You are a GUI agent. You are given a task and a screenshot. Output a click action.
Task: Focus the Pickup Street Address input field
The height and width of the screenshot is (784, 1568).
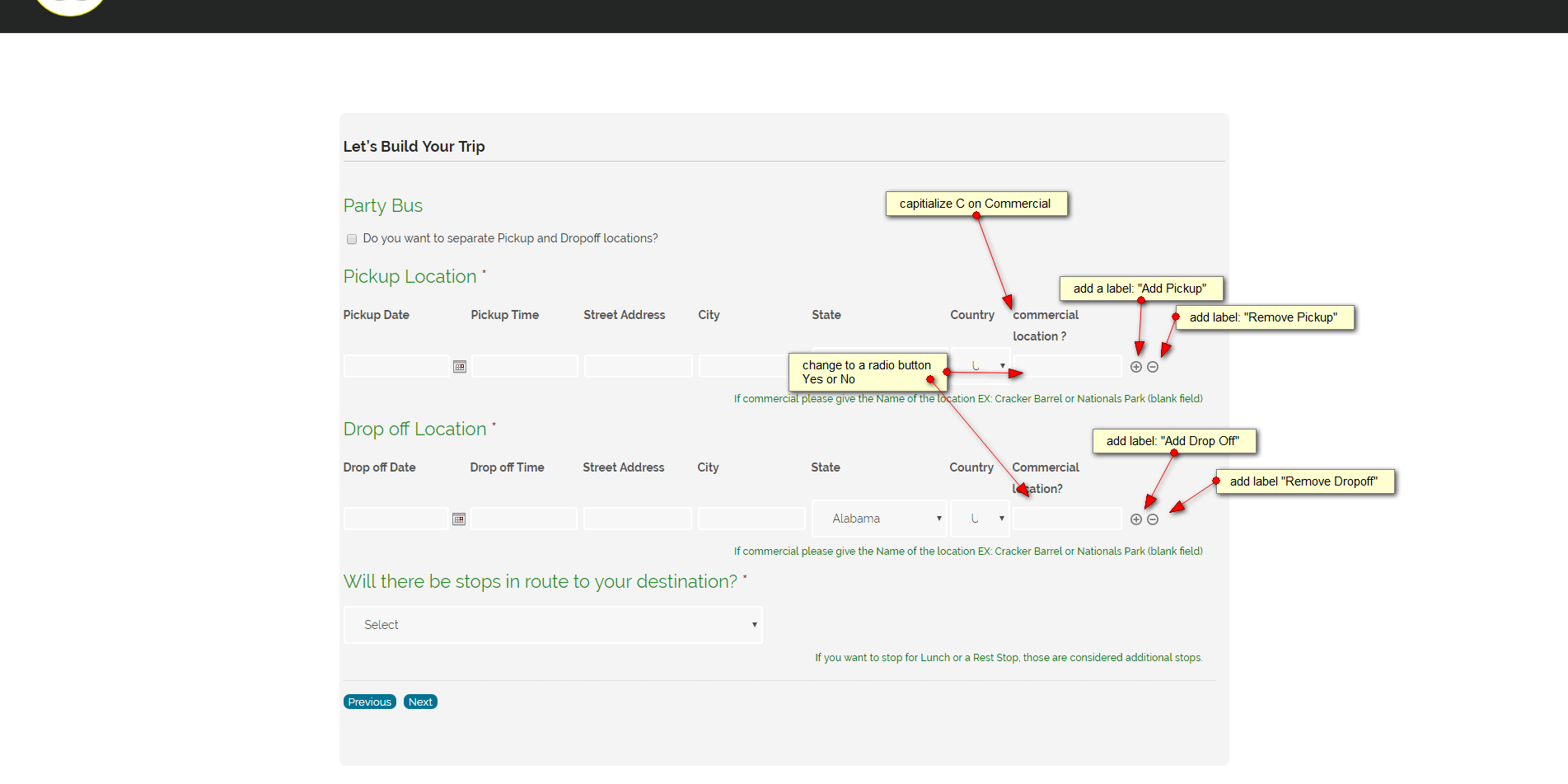pos(638,366)
